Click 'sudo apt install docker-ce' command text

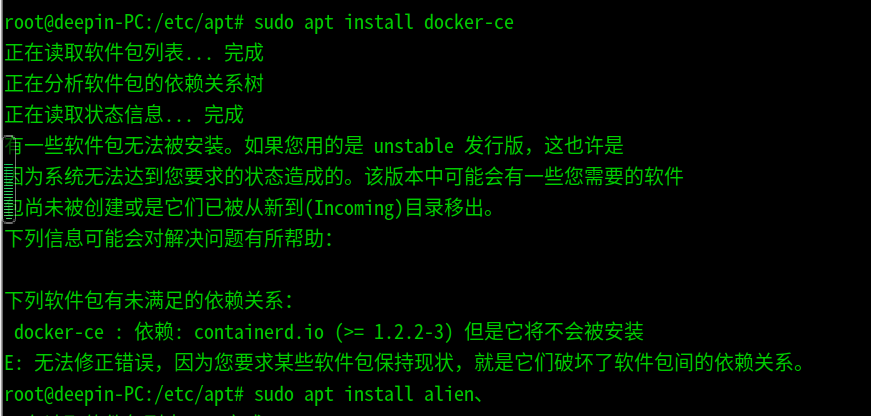pyautogui.click(x=383, y=21)
